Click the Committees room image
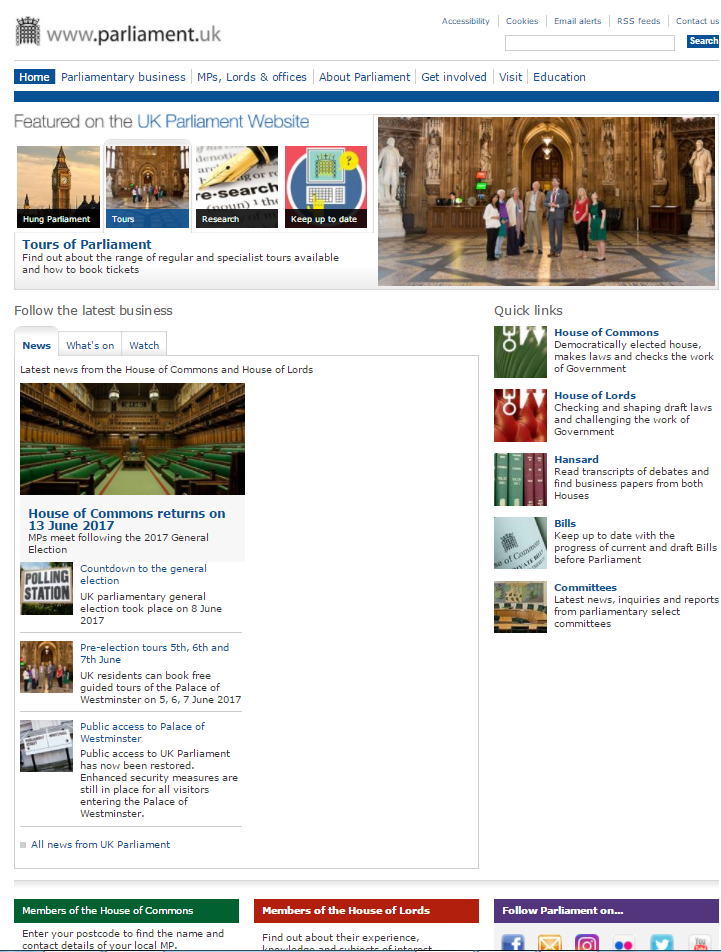Viewport: 721px width, 952px height. coord(520,607)
